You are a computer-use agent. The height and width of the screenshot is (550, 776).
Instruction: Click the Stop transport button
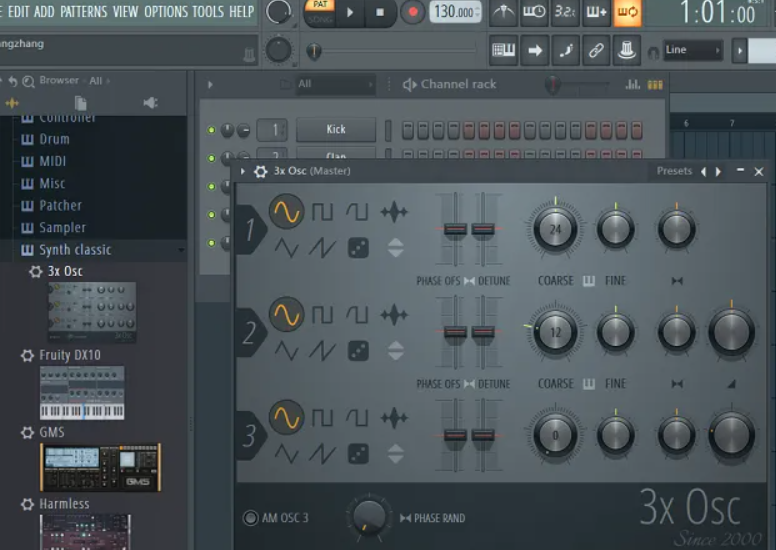pyautogui.click(x=380, y=12)
